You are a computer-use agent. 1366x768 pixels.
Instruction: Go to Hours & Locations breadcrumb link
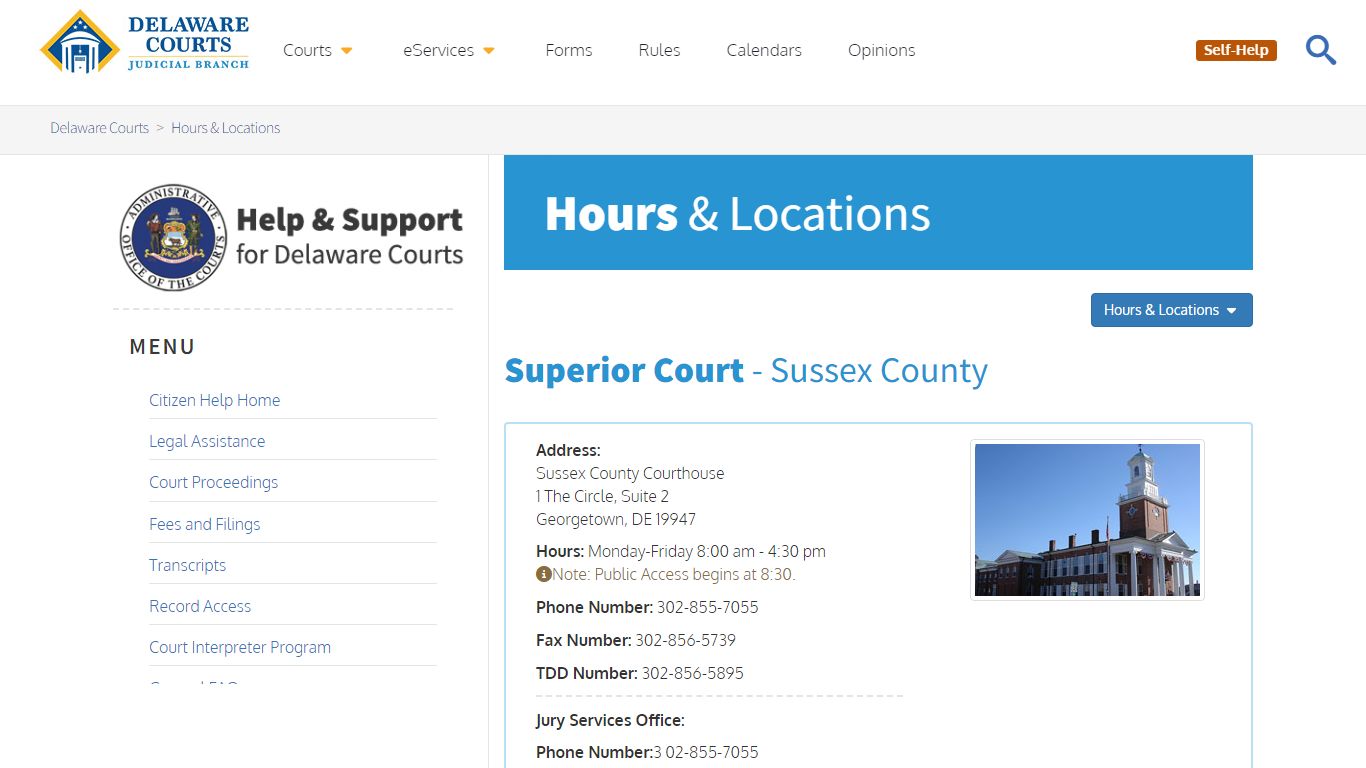(x=225, y=128)
